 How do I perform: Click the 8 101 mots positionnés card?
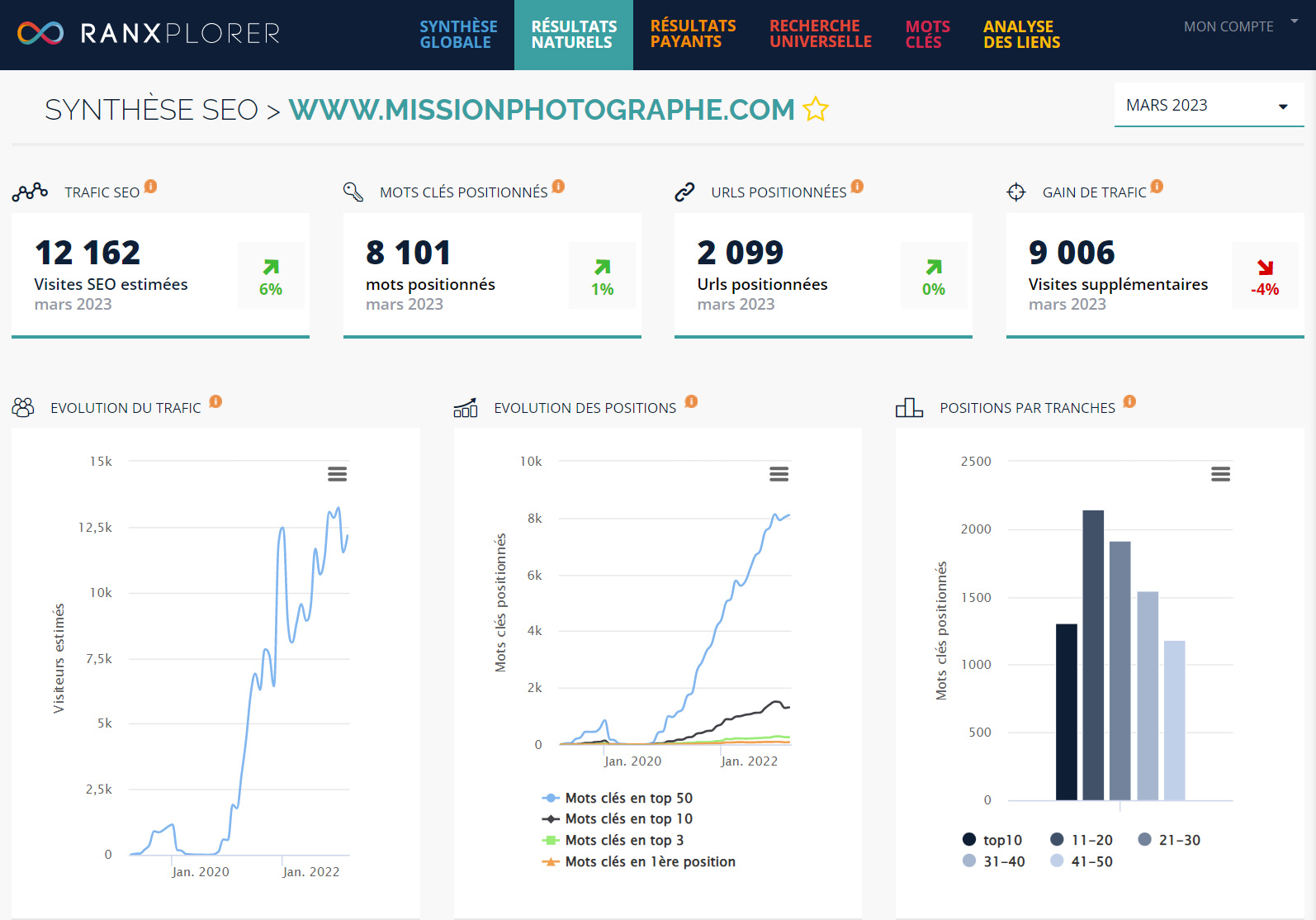(x=492, y=275)
